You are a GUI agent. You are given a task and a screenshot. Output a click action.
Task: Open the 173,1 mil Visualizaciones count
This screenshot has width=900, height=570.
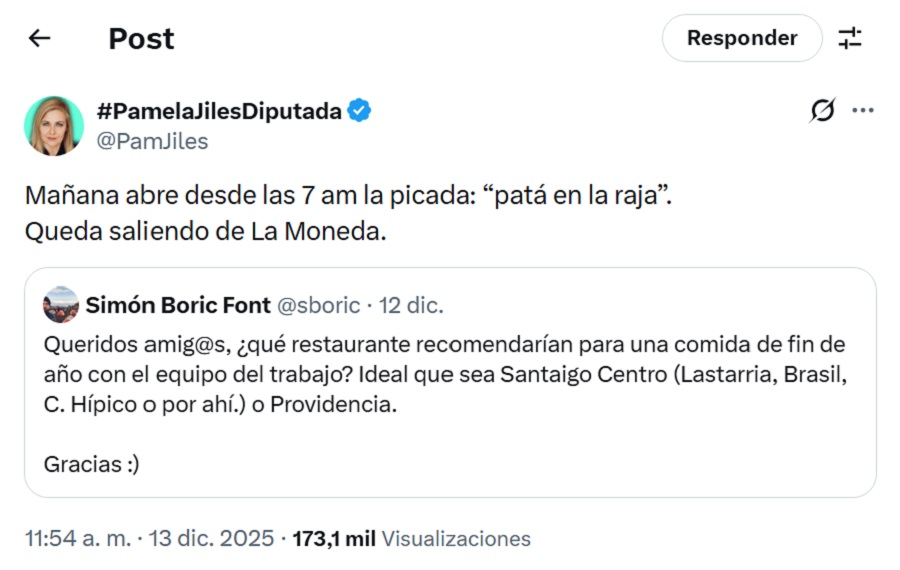[x=411, y=538]
